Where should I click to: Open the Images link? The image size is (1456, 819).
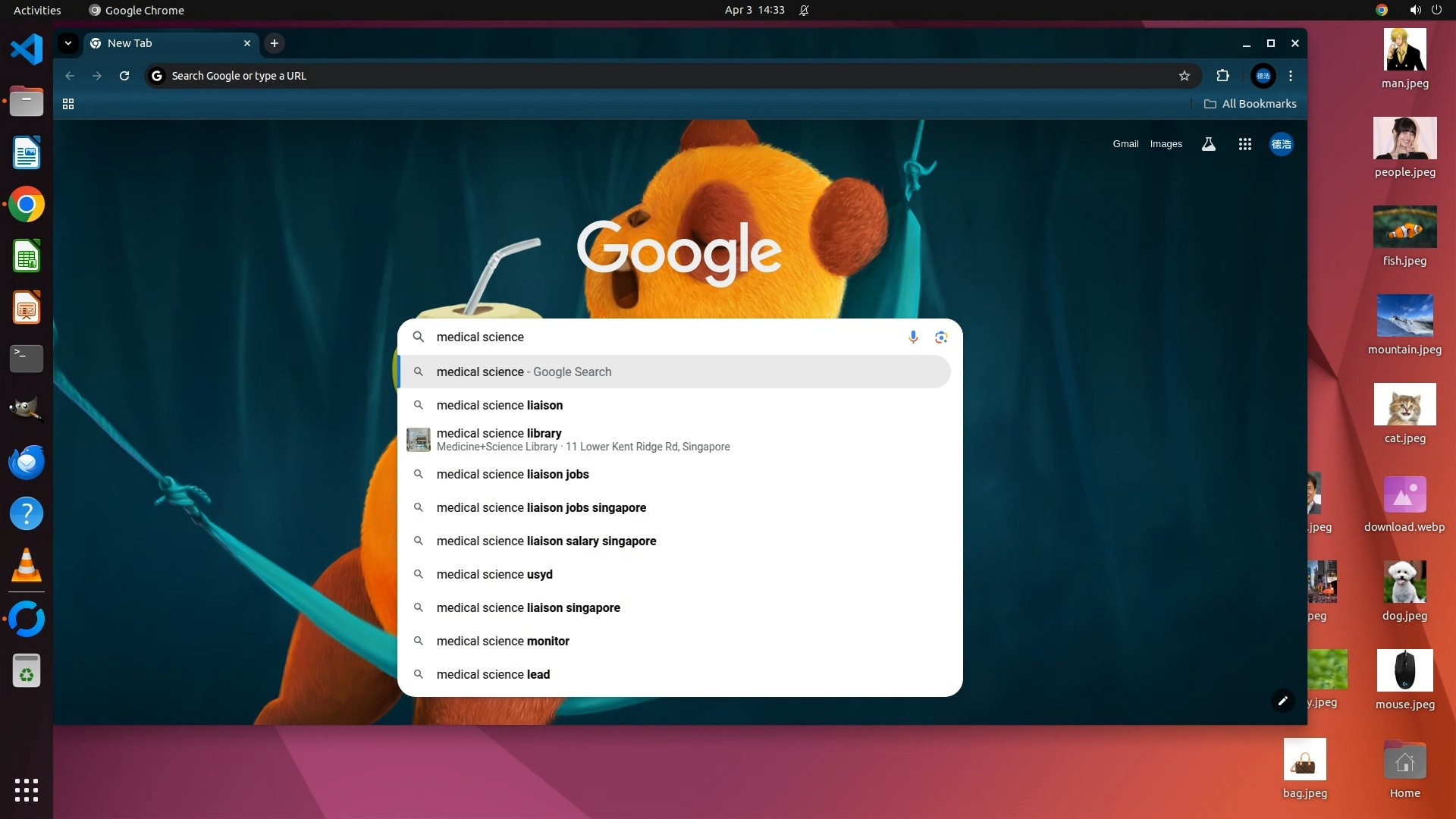tap(1166, 144)
